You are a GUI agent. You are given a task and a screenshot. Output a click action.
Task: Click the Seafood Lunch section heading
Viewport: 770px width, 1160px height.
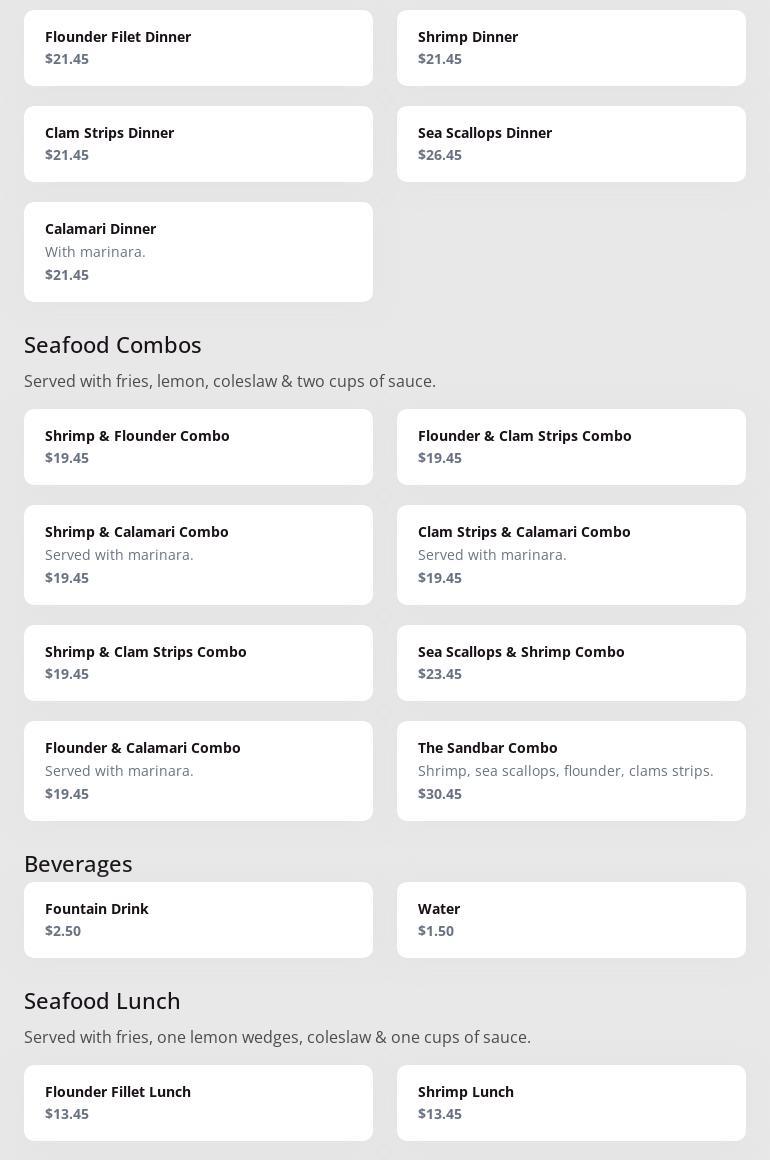tap(102, 1001)
